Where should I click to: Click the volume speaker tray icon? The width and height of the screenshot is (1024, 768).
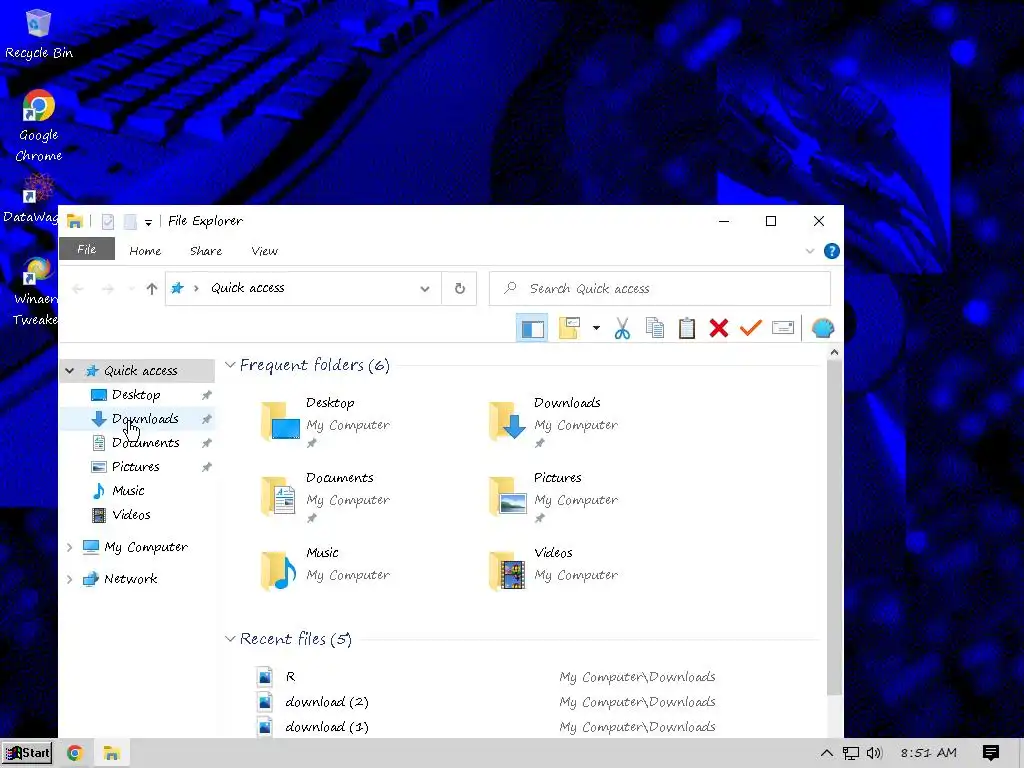[x=874, y=753]
